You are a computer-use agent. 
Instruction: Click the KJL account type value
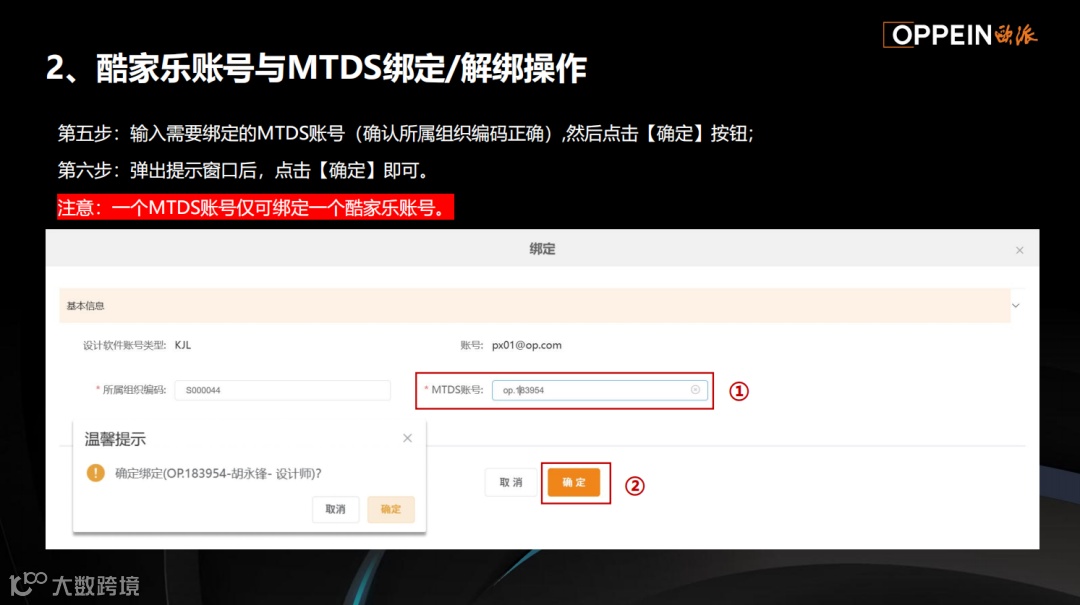tap(183, 345)
